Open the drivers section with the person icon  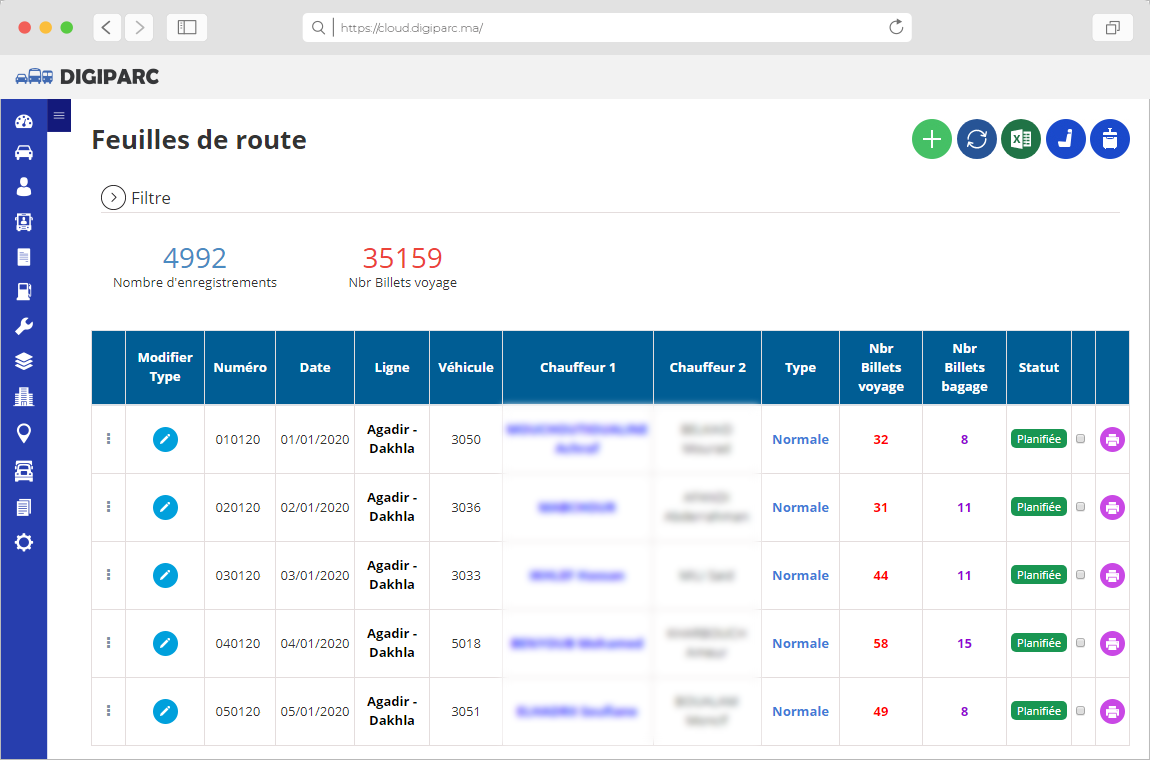(x=23, y=187)
